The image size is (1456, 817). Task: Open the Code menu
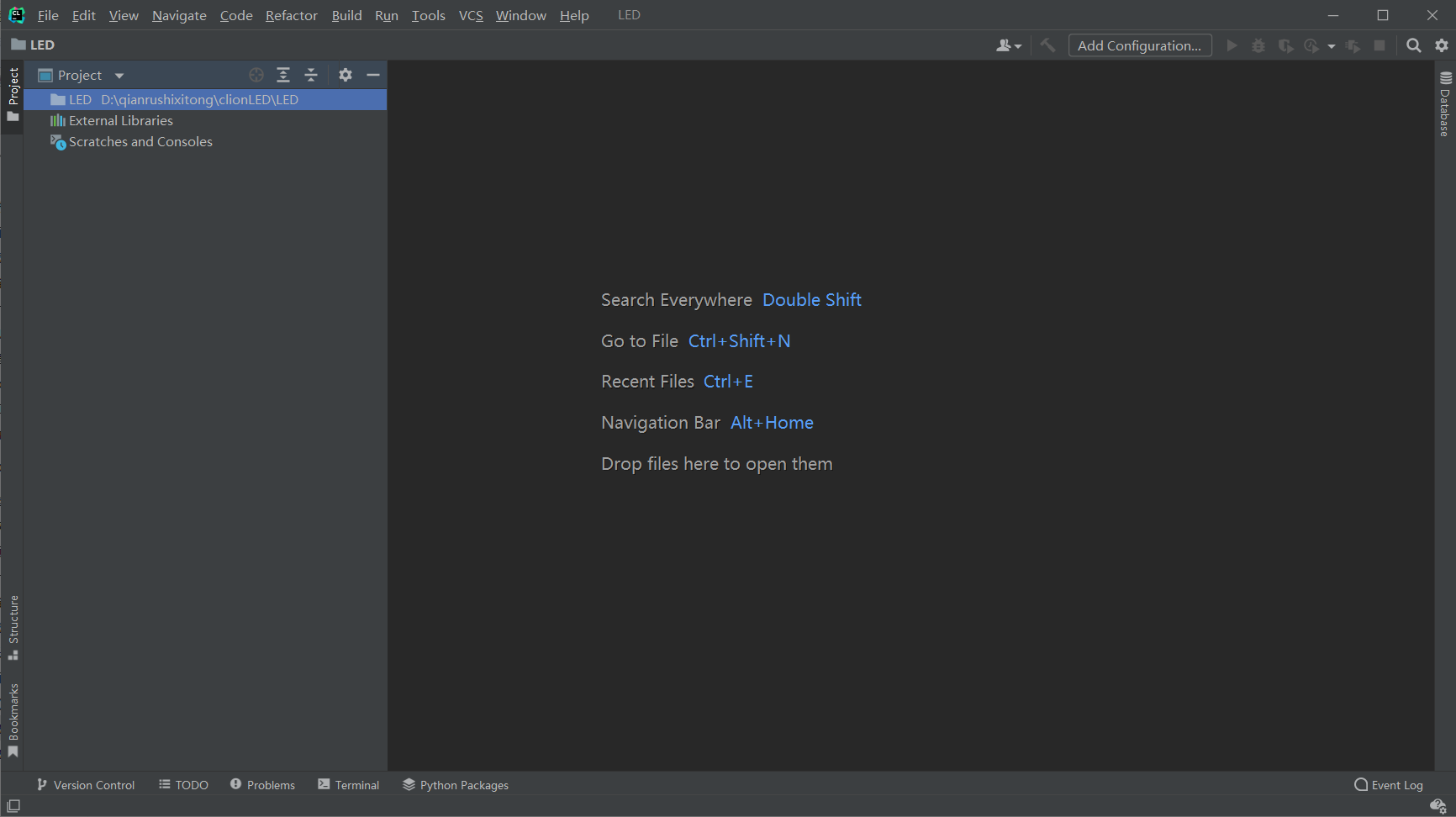236,15
